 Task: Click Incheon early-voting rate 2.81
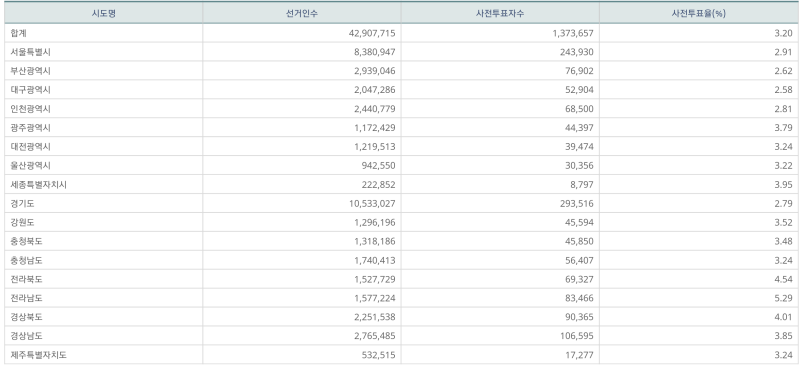783,109
